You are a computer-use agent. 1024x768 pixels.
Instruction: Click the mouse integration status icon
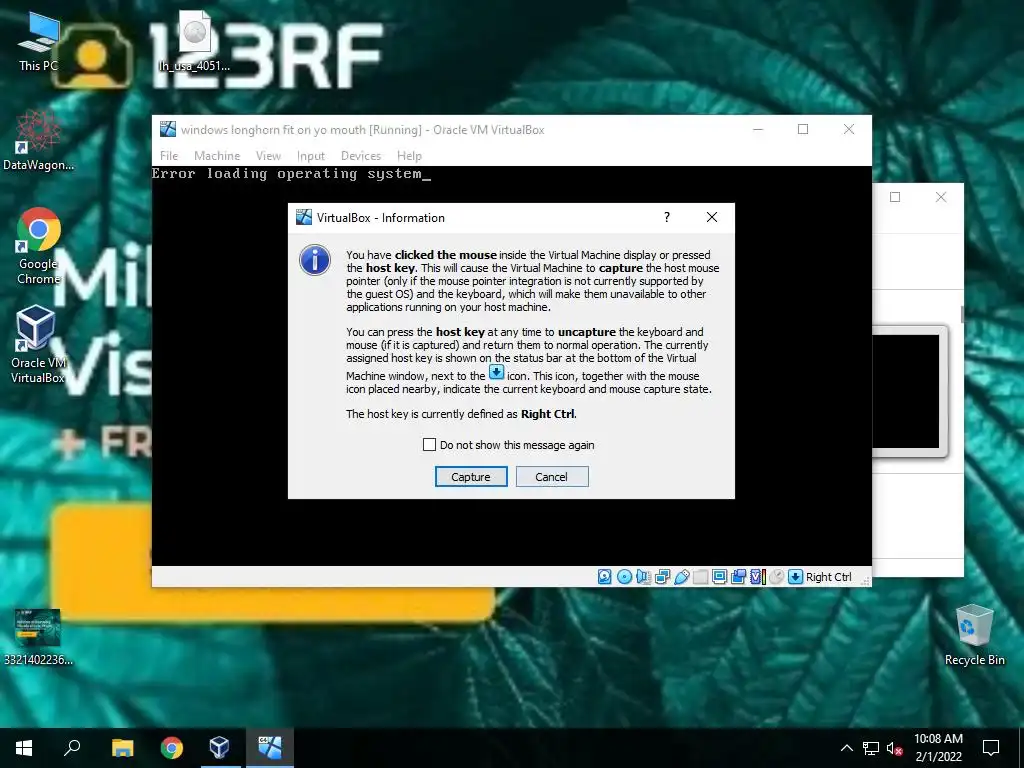coord(776,577)
